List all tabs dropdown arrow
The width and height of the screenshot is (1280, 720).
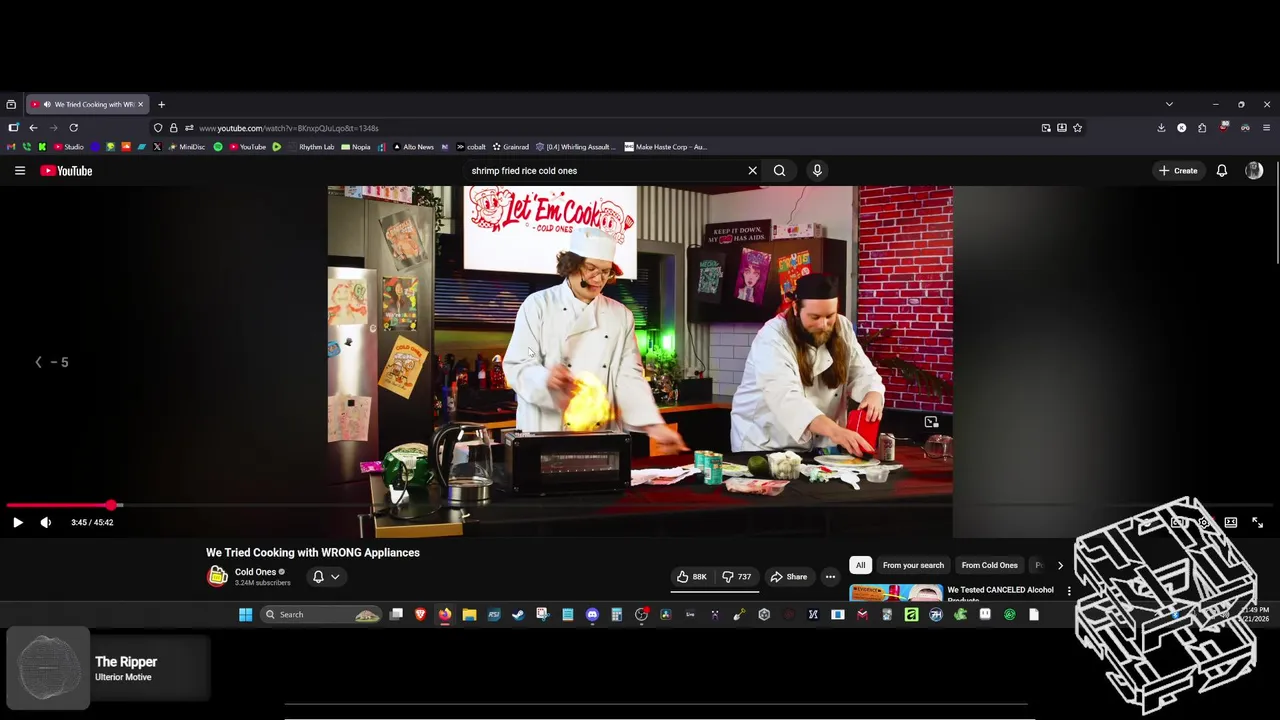coord(1169,104)
